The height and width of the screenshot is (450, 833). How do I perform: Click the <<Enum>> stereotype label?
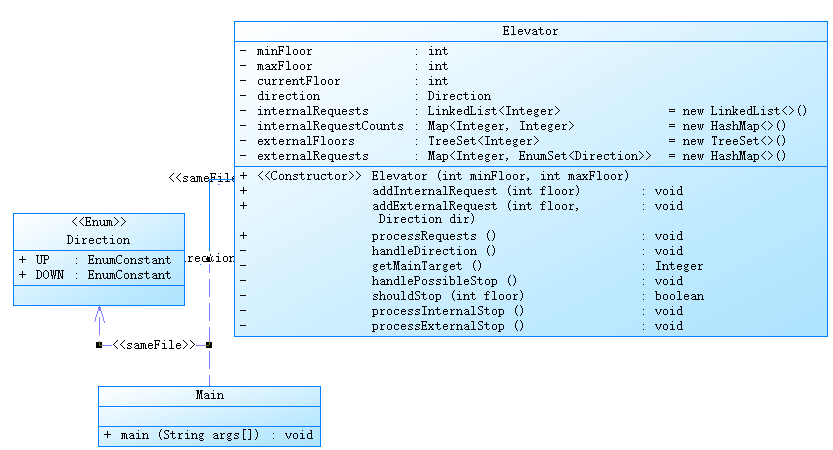click(x=99, y=222)
